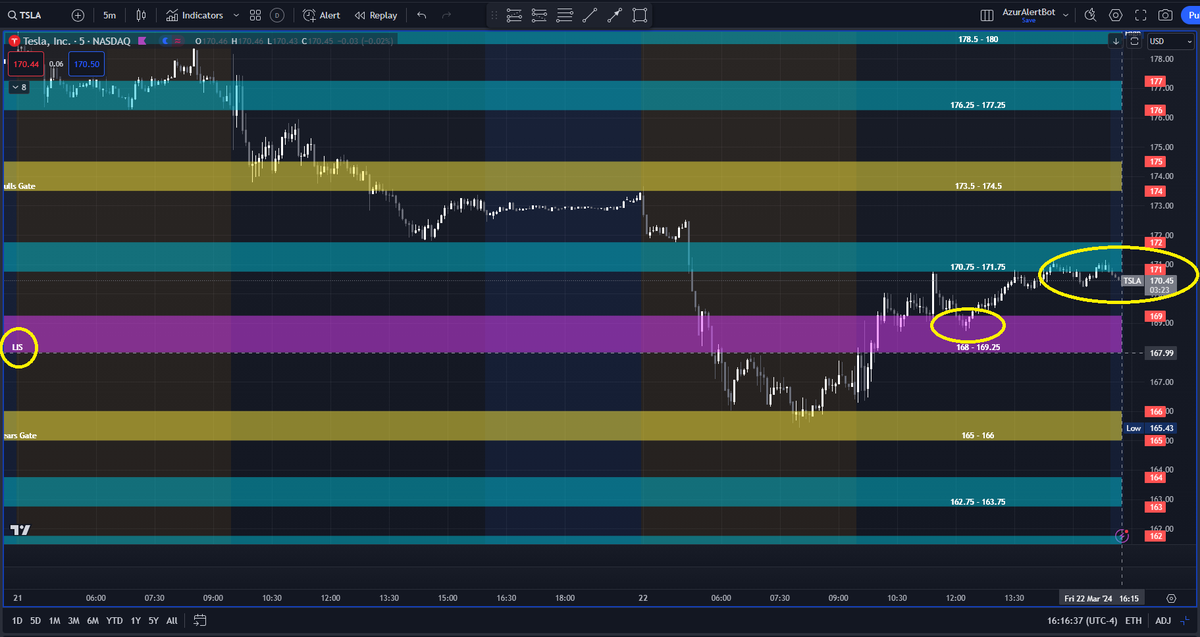Select the 5Y date range
Viewport: 1200px width, 637px height.
pos(153,620)
